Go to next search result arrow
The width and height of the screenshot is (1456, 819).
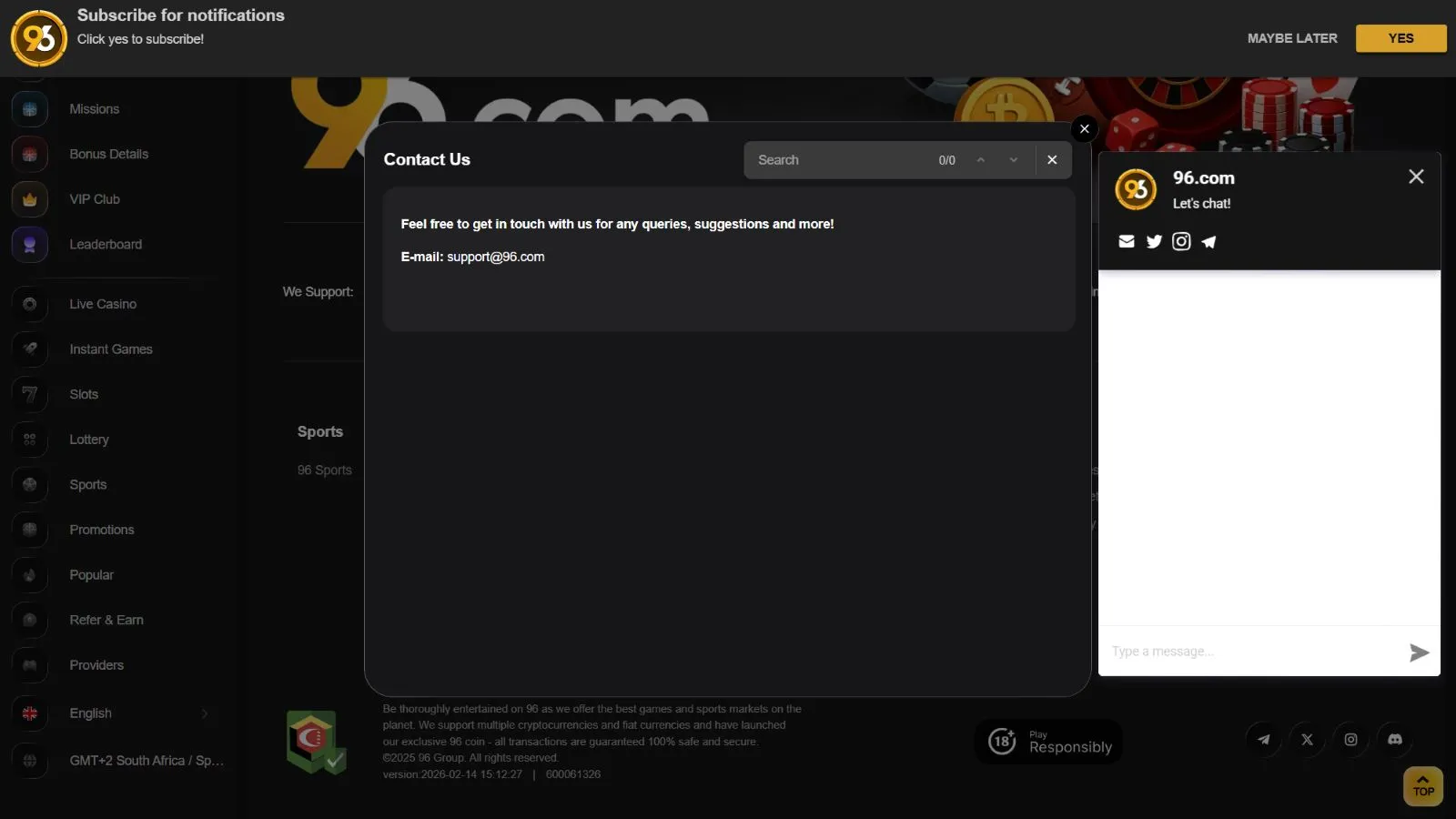(1013, 160)
